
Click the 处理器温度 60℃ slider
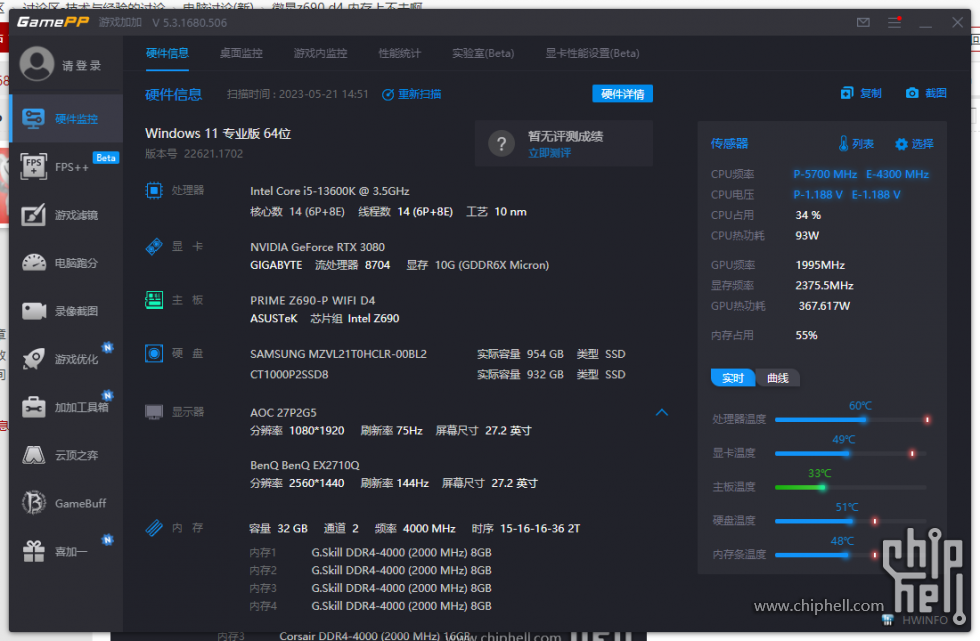852,420
